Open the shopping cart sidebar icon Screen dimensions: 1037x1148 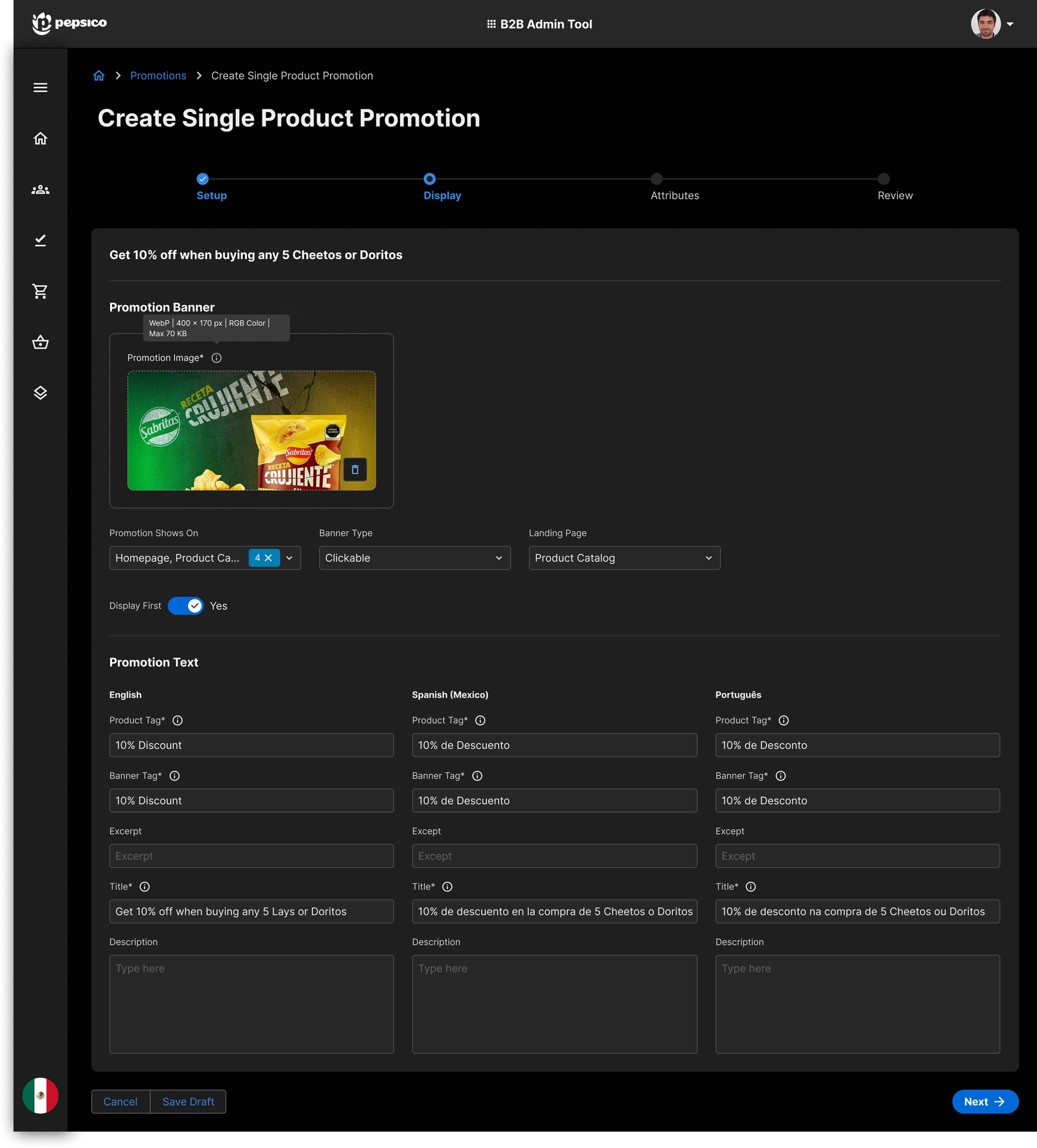click(x=40, y=292)
